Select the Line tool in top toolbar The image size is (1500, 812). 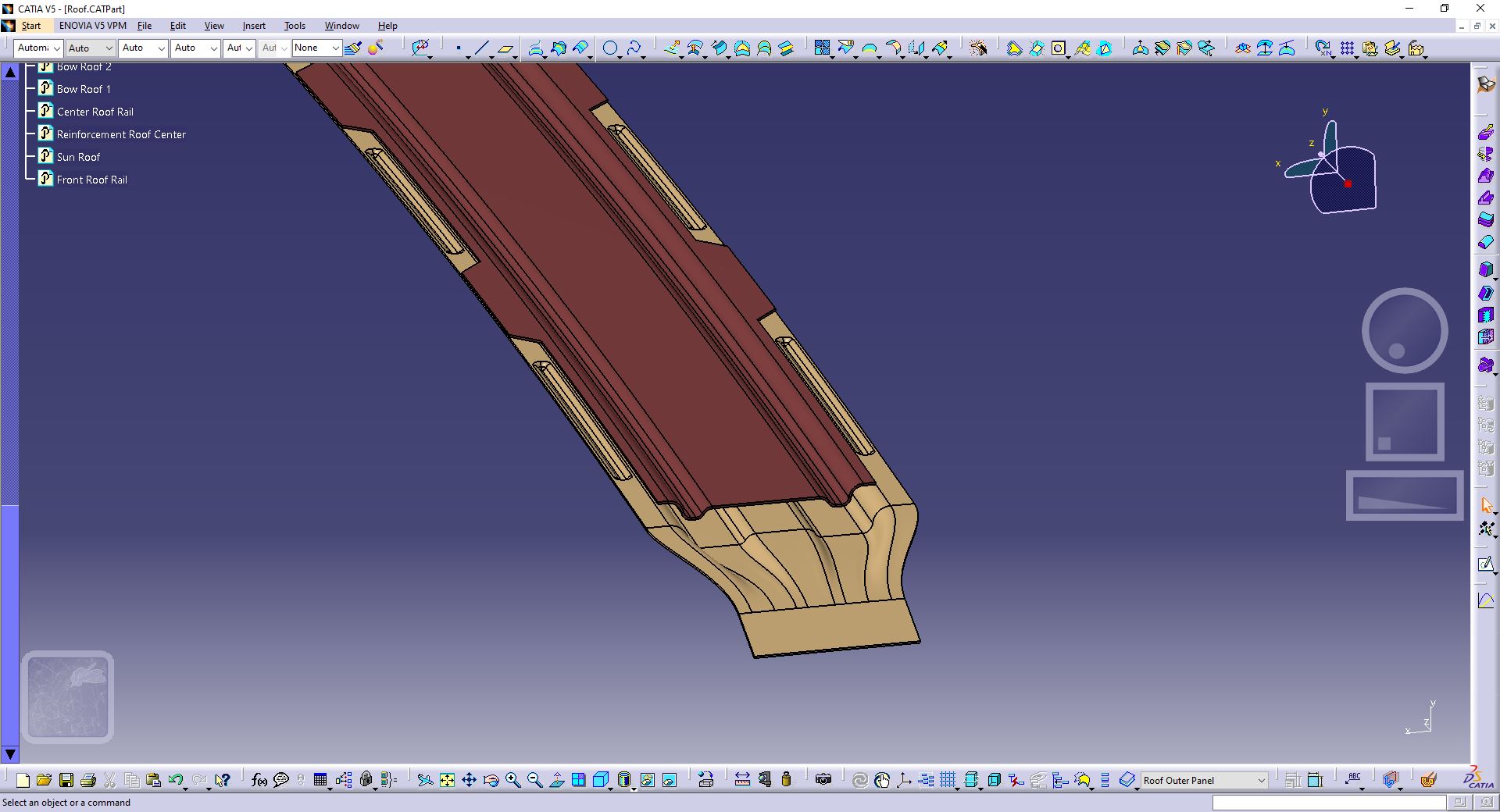(481, 48)
